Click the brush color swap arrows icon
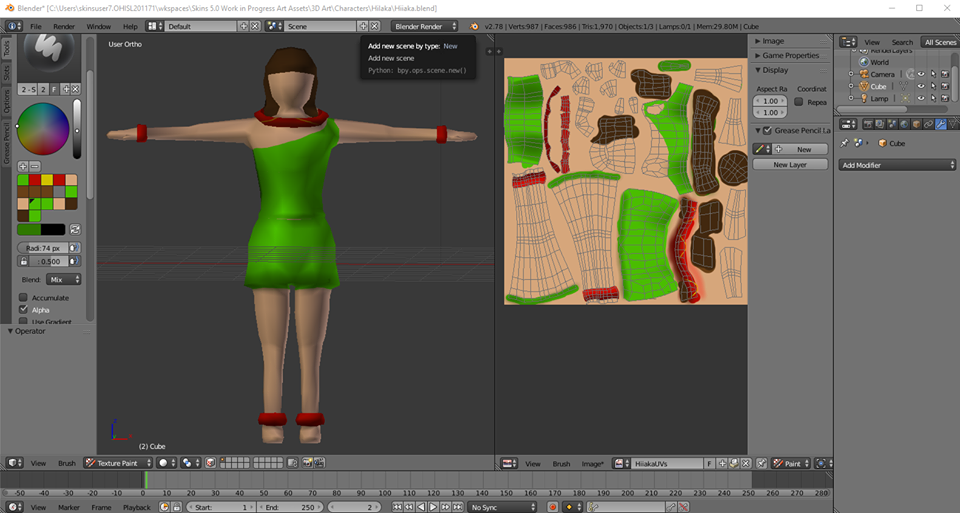The image size is (960, 513). [75, 230]
